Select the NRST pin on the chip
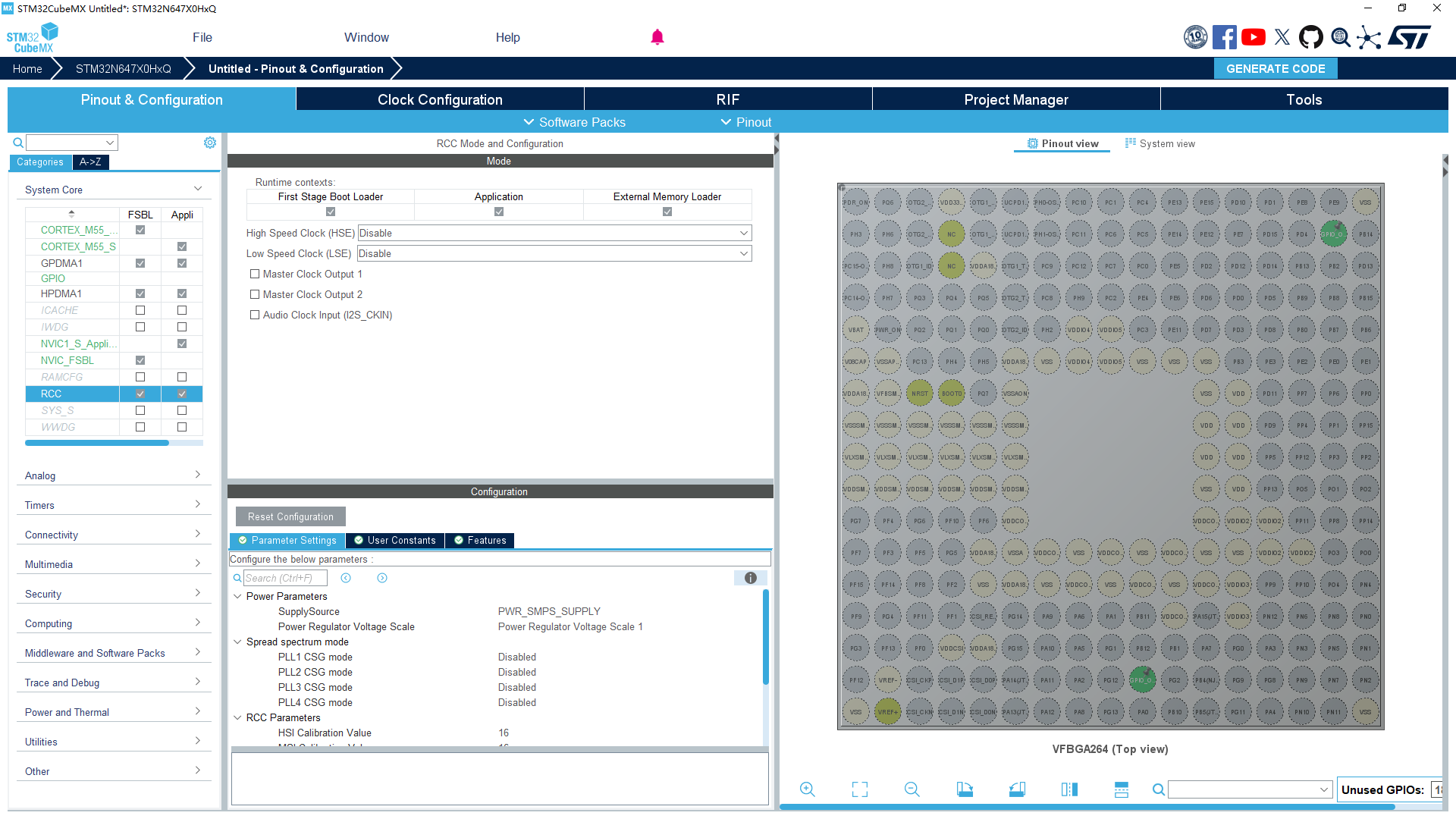This screenshot has height=819, width=1456. tap(919, 394)
